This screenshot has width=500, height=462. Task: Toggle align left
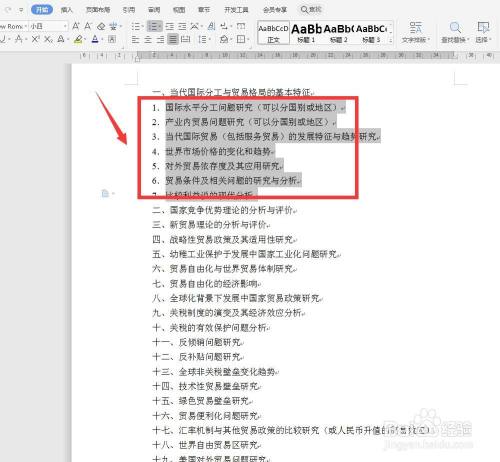(x=135, y=40)
